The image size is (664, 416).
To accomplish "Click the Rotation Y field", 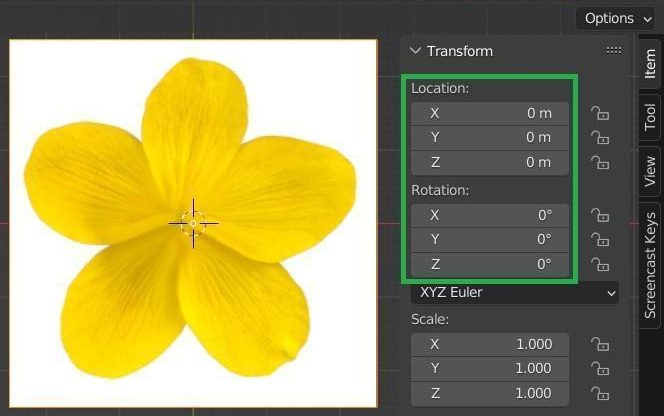I will click(x=490, y=240).
